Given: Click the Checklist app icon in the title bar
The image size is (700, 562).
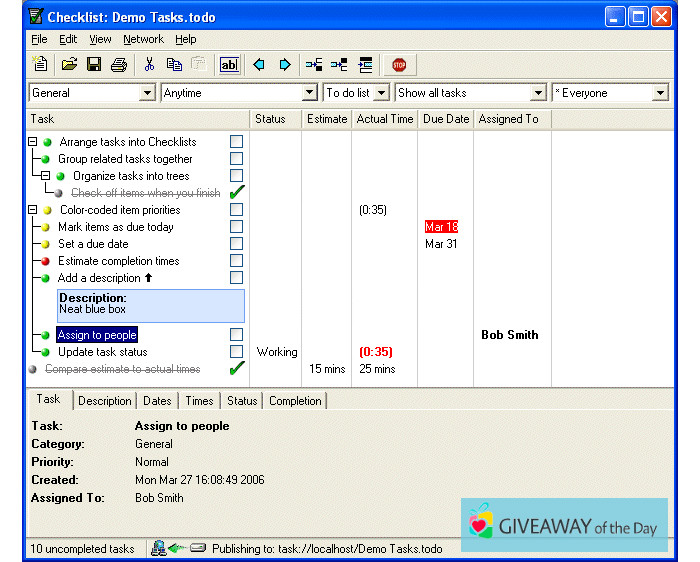Looking at the screenshot, I should (36, 17).
